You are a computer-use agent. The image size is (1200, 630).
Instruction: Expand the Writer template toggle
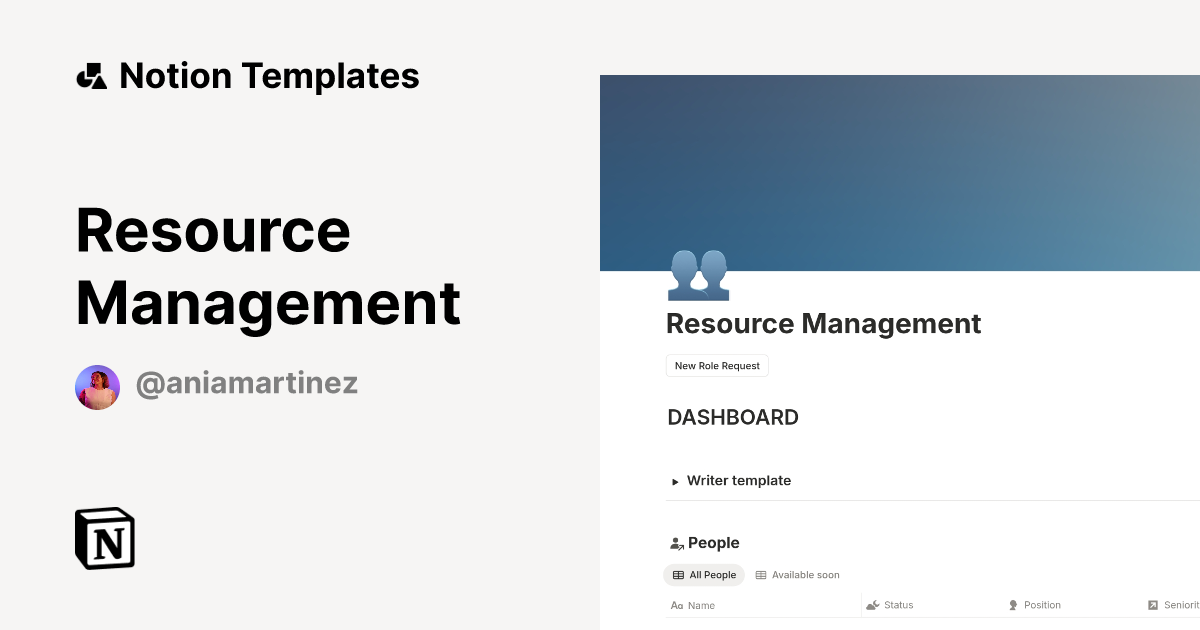coord(675,481)
